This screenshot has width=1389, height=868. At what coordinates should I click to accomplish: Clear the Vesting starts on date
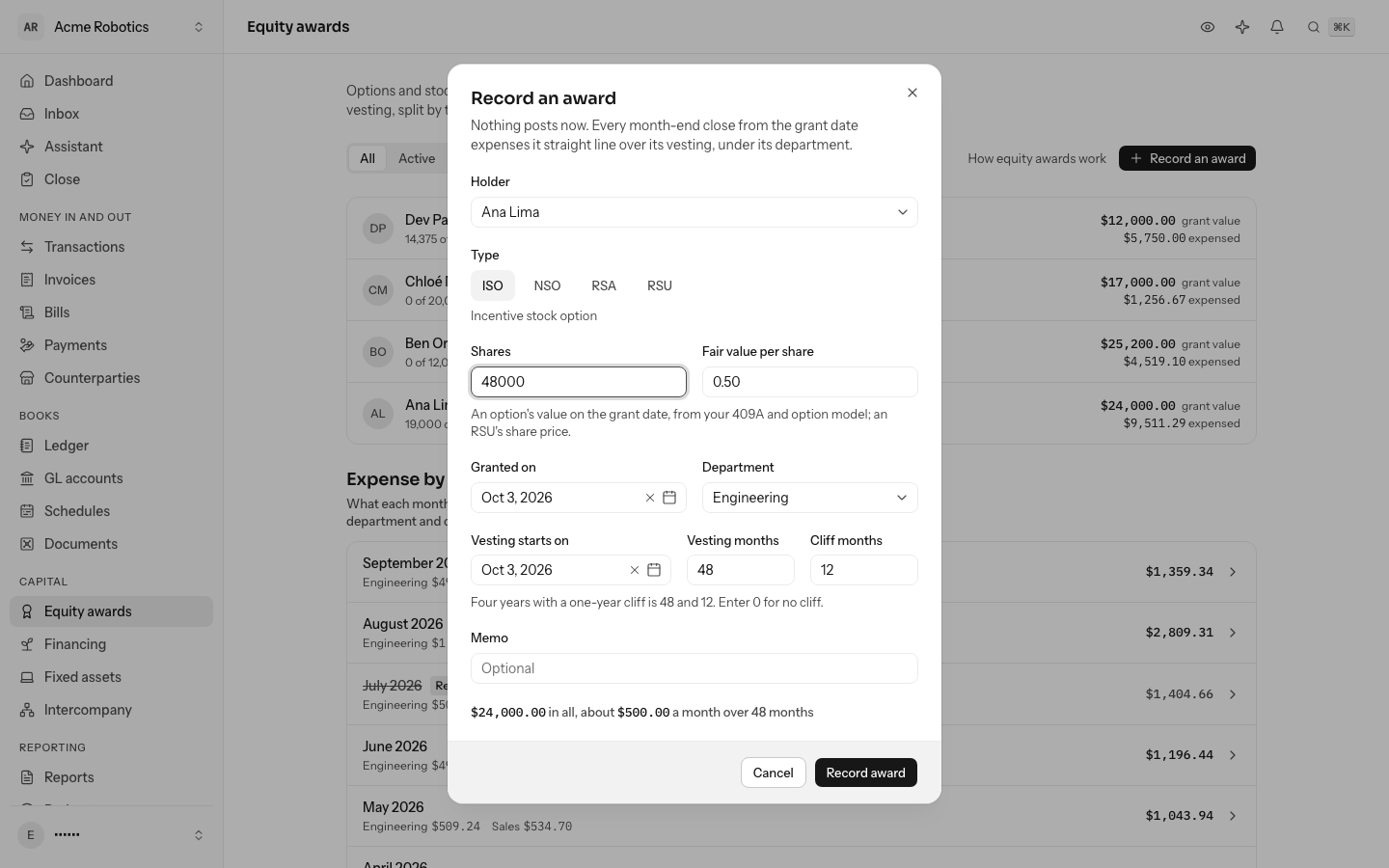click(635, 570)
